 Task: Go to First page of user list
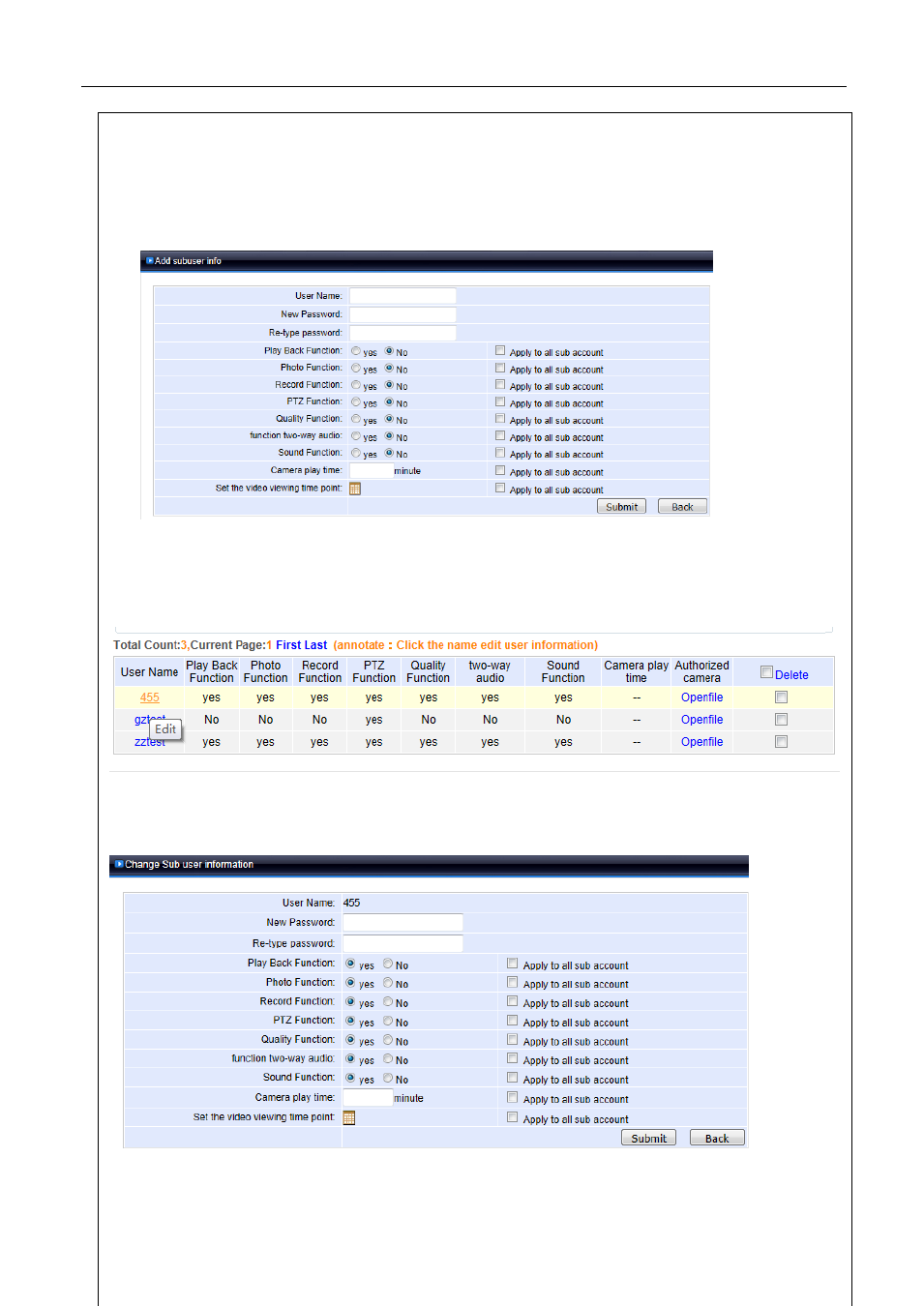[288, 645]
